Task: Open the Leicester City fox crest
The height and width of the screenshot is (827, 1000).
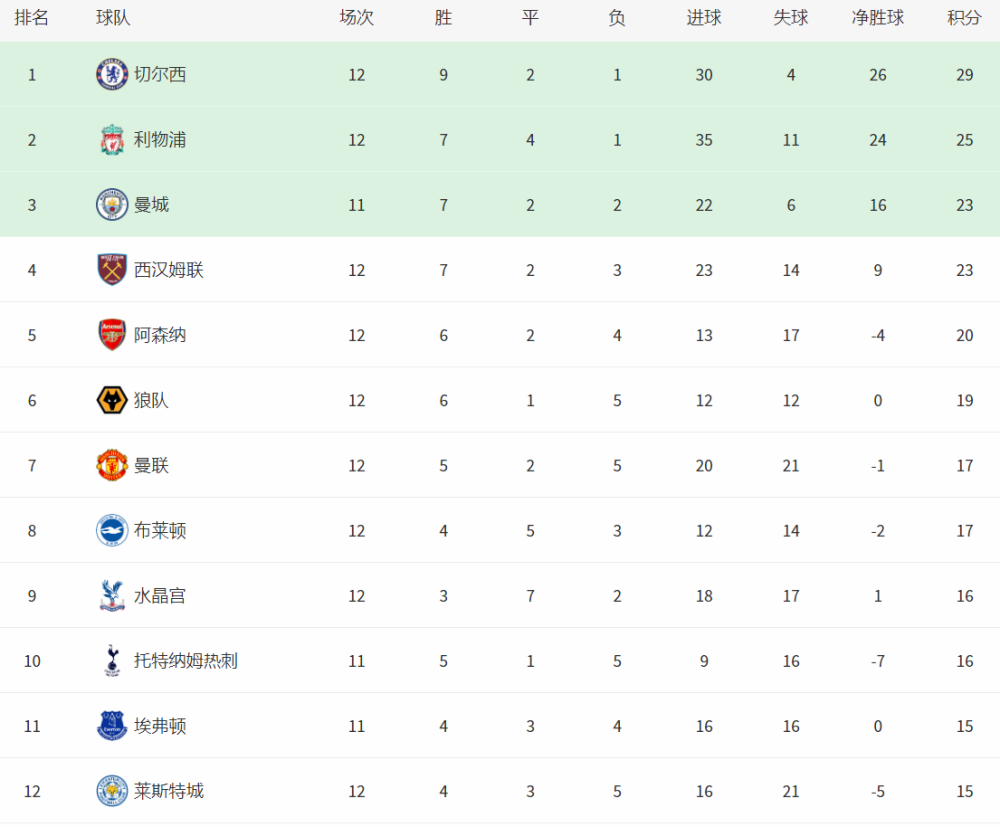Action: (x=112, y=791)
